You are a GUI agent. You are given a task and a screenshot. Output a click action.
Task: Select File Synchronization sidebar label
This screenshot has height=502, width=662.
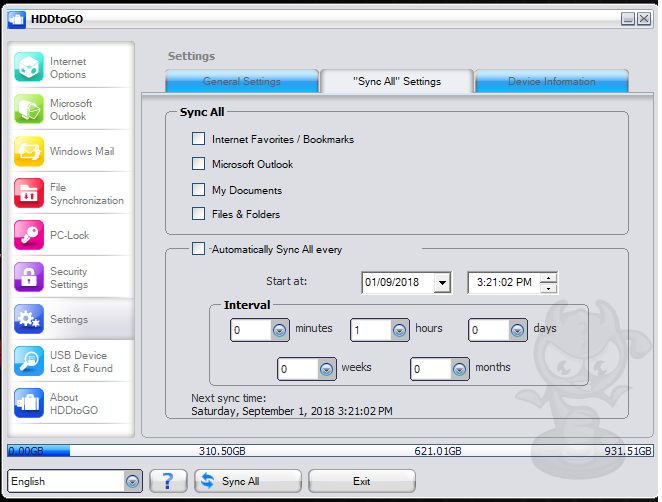[87, 193]
